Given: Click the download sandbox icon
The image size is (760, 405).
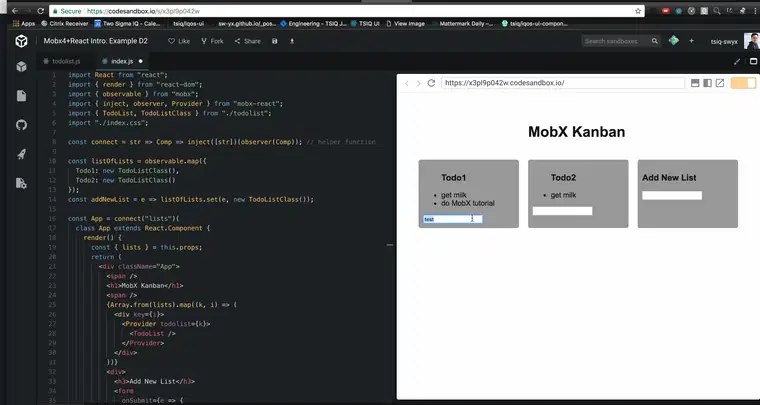Looking at the screenshot, I should click(x=292, y=41).
